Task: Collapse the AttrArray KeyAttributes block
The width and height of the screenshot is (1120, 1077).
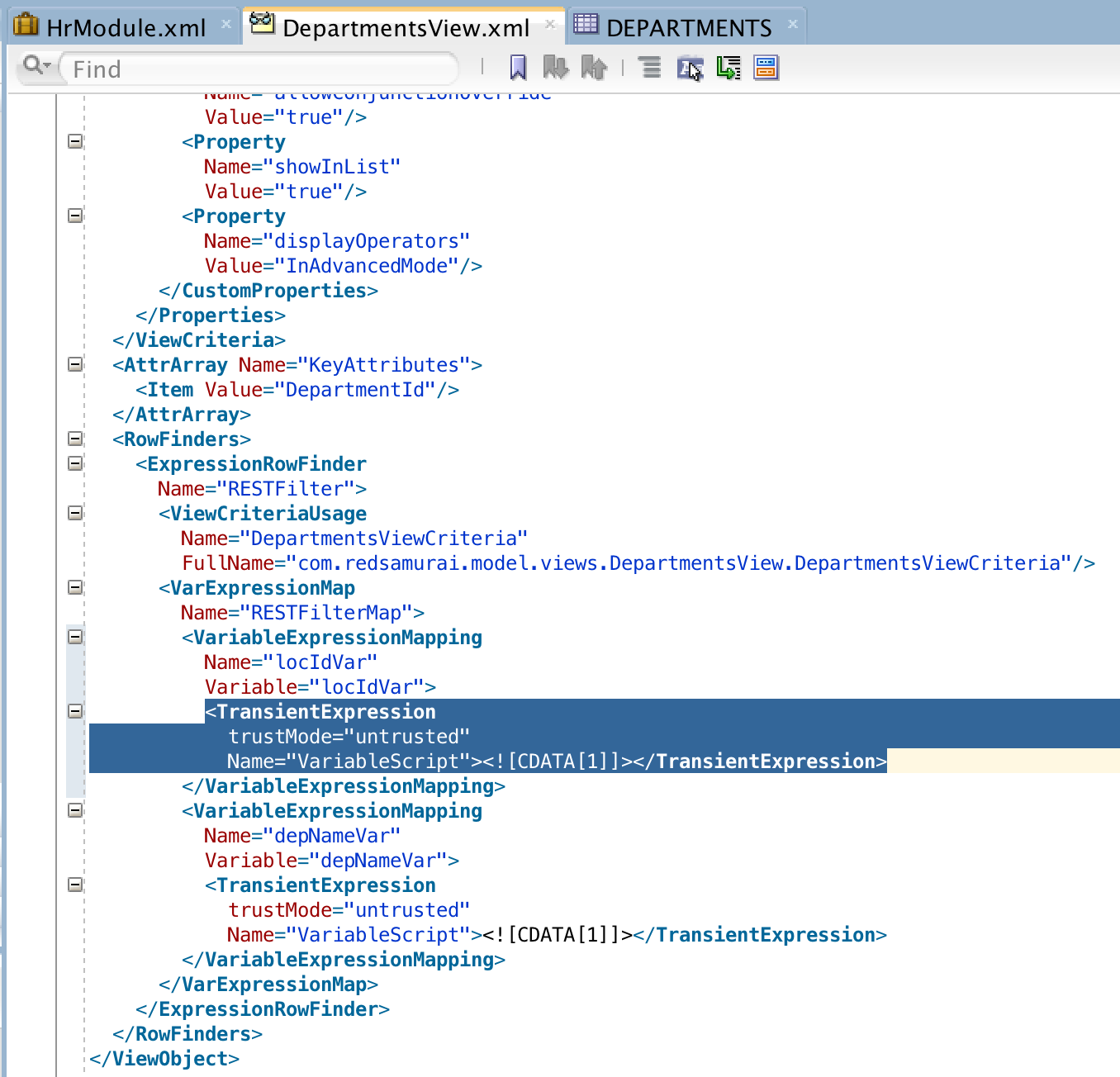Action: pos(75,364)
